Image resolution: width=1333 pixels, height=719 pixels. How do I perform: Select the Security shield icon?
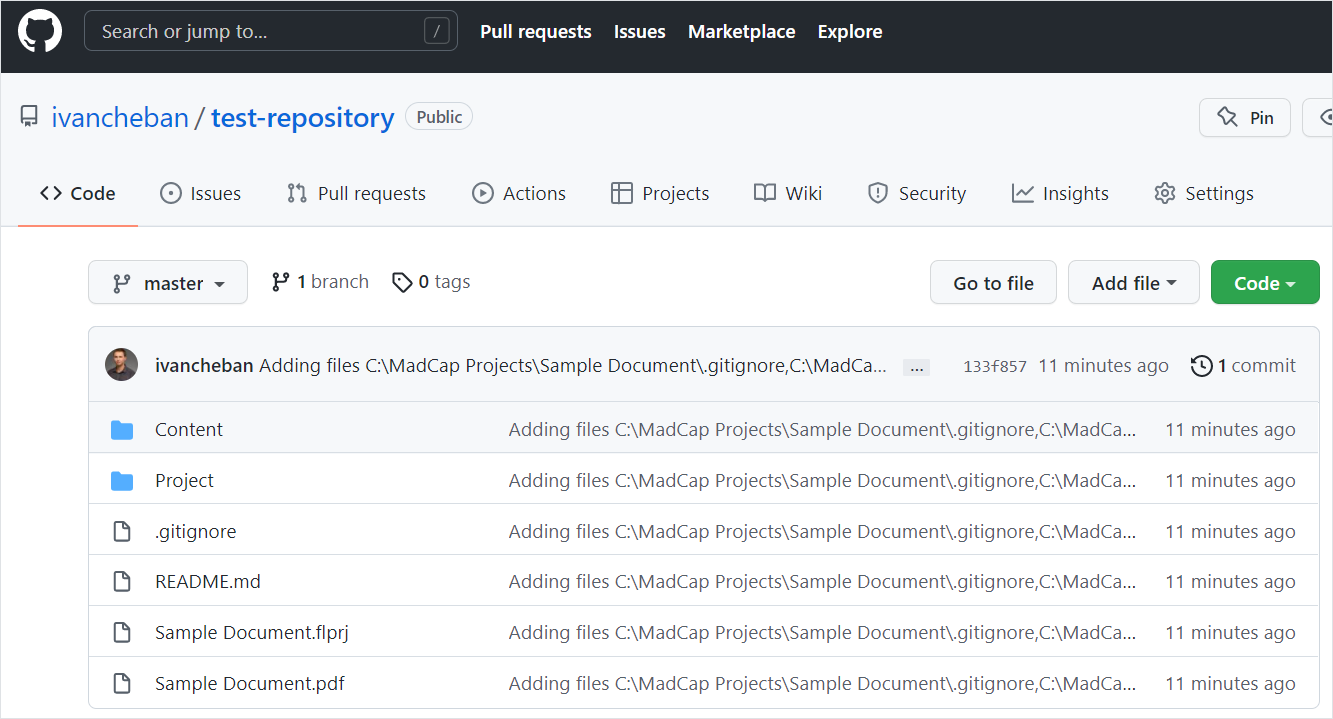click(x=878, y=193)
